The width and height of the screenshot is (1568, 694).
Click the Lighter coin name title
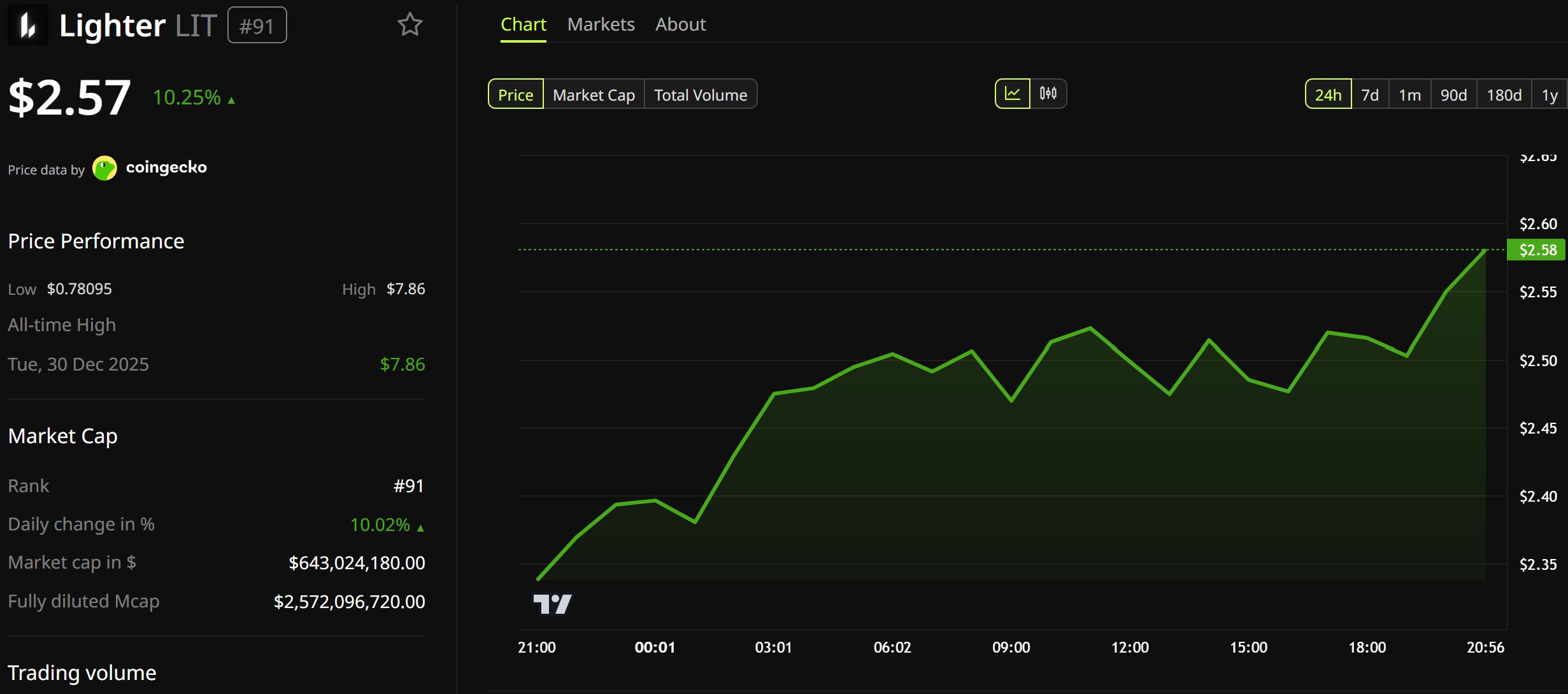point(112,25)
